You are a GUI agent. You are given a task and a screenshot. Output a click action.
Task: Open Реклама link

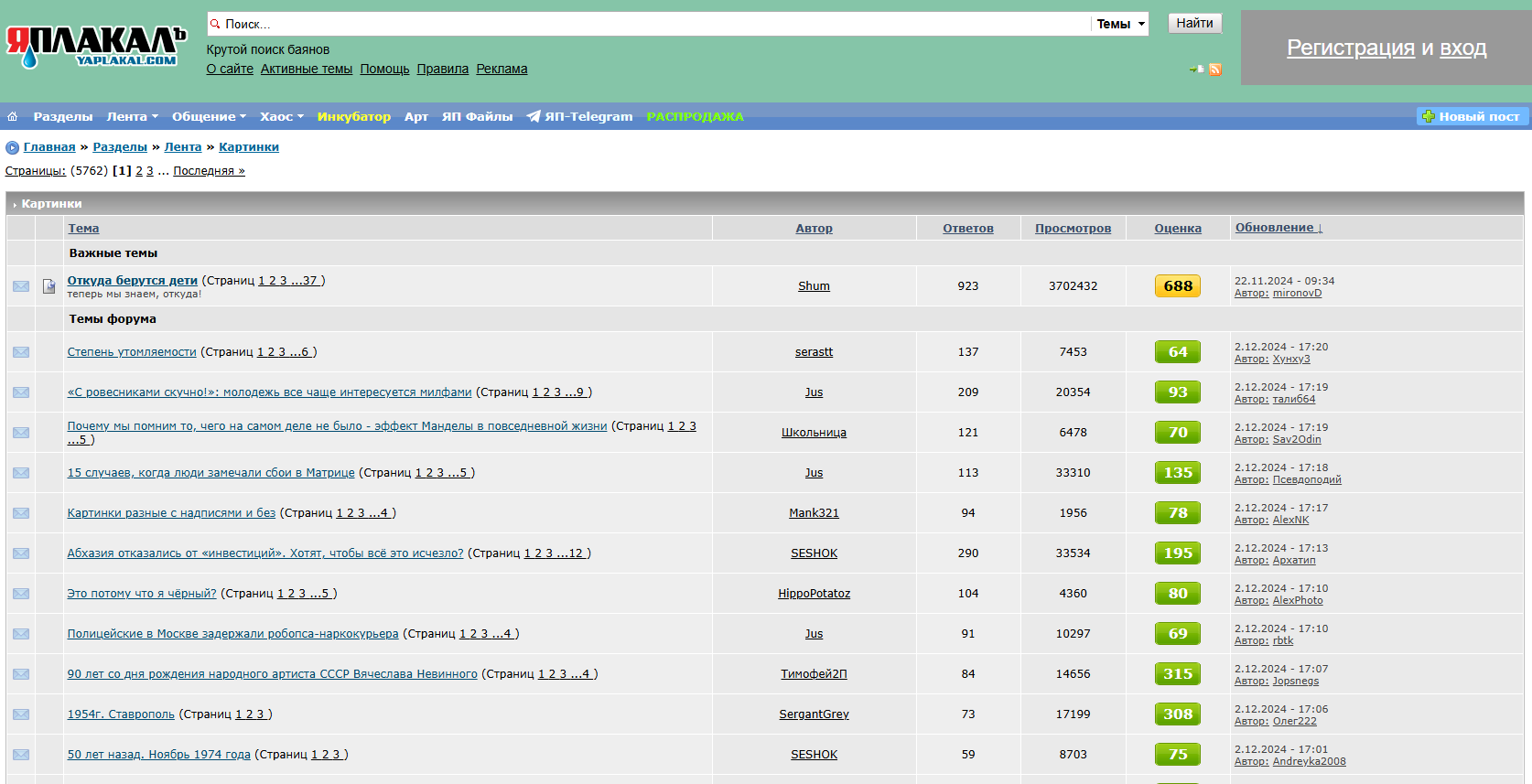[x=502, y=69]
